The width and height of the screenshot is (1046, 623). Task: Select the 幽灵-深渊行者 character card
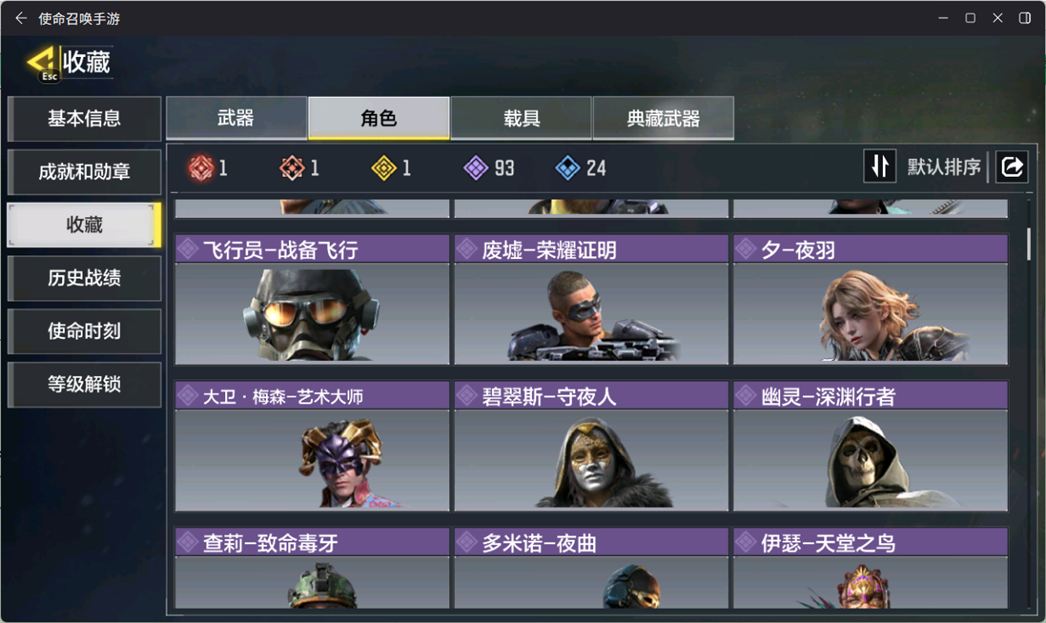click(871, 446)
